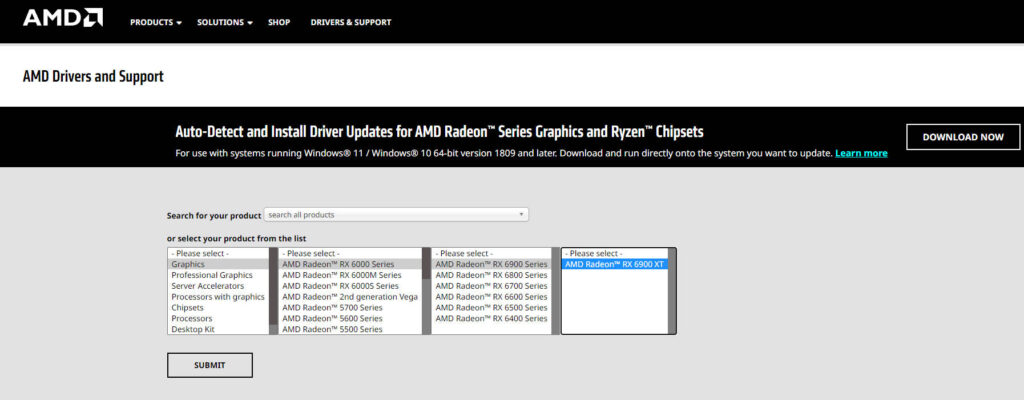The image size is (1024, 400).
Task: Choose AMD Radeon RX 6800 Series
Action: click(x=491, y=275)
